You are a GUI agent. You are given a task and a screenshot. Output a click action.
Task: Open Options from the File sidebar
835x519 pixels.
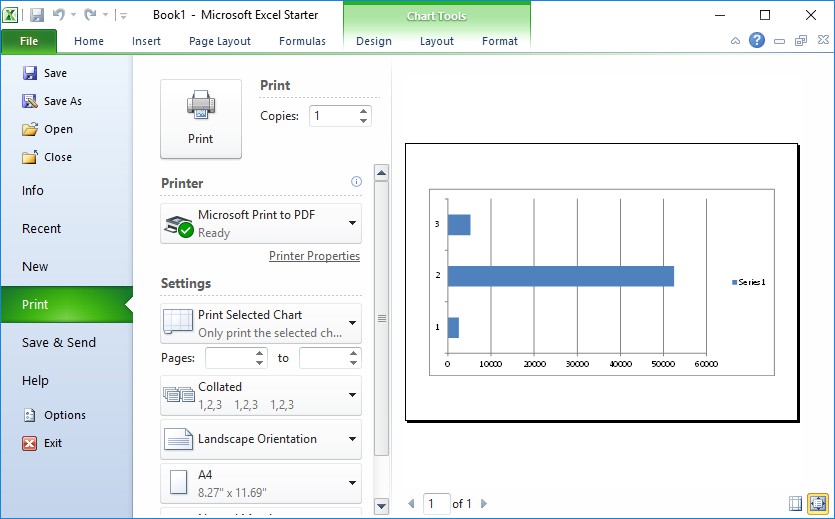pyautogui.click(x=64, y=415)
